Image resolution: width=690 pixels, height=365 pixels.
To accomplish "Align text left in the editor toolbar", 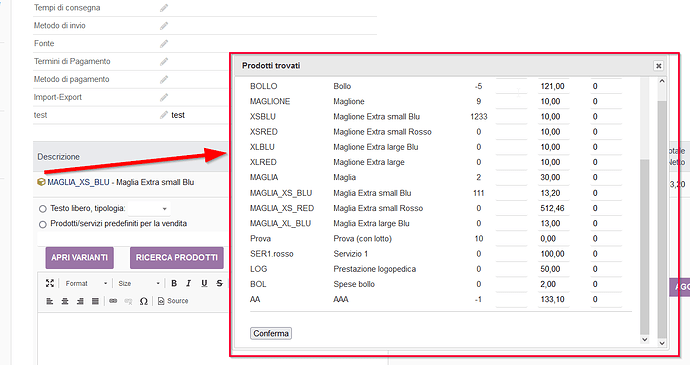I will coord(50,301).
